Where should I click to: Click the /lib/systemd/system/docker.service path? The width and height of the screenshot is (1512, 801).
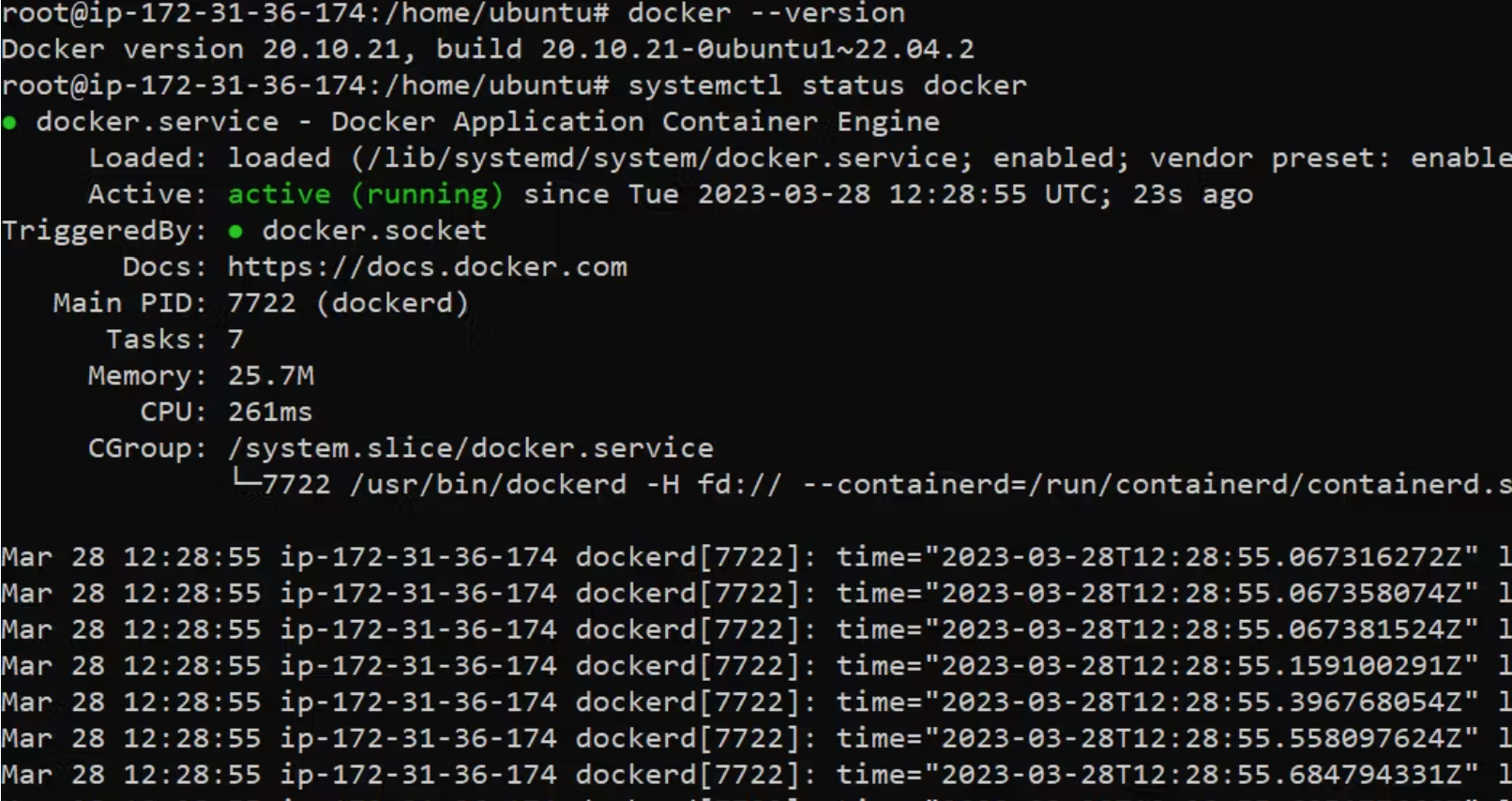click(x=662, y=159)
